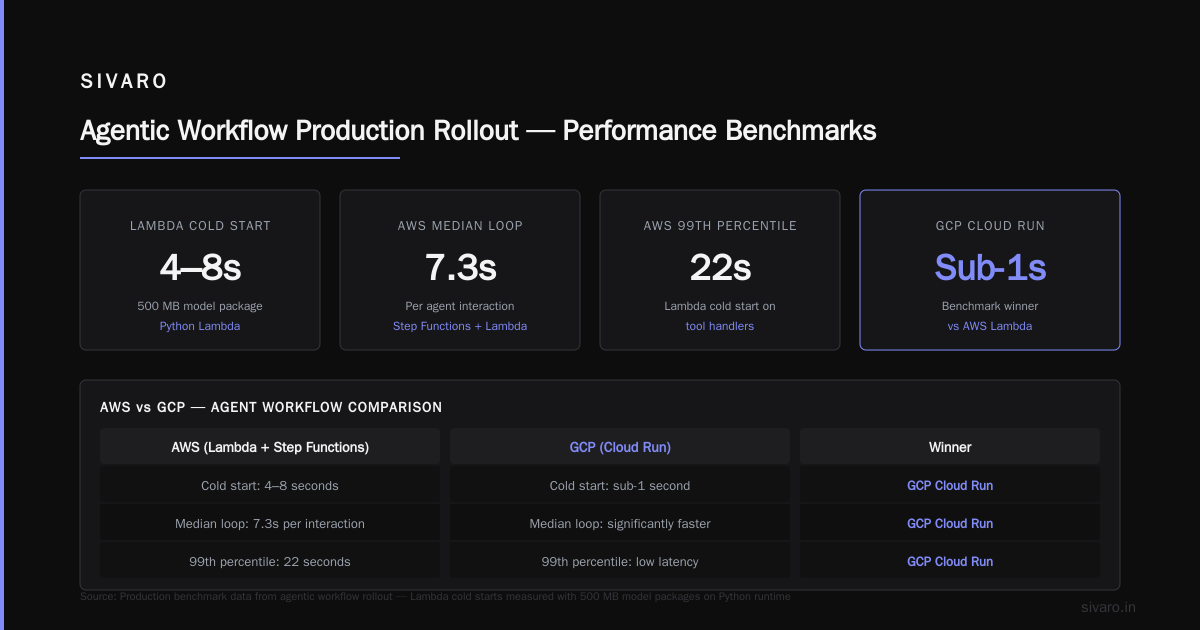Click the Cold start: 4–8 seconds cell
This screenshot has height=630, width=1200.
270,486
